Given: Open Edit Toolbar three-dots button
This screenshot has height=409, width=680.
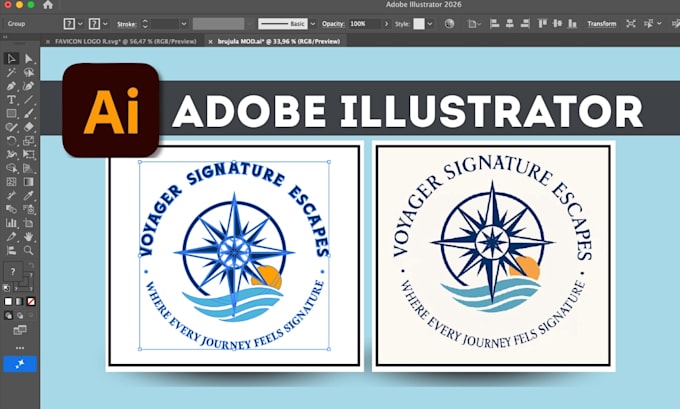Looking at the screenshot, I should pos(20,348).
